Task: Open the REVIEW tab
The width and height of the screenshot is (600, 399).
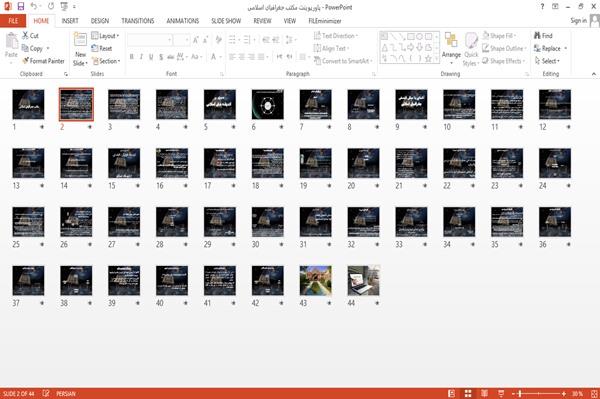Action: (262, 21)
